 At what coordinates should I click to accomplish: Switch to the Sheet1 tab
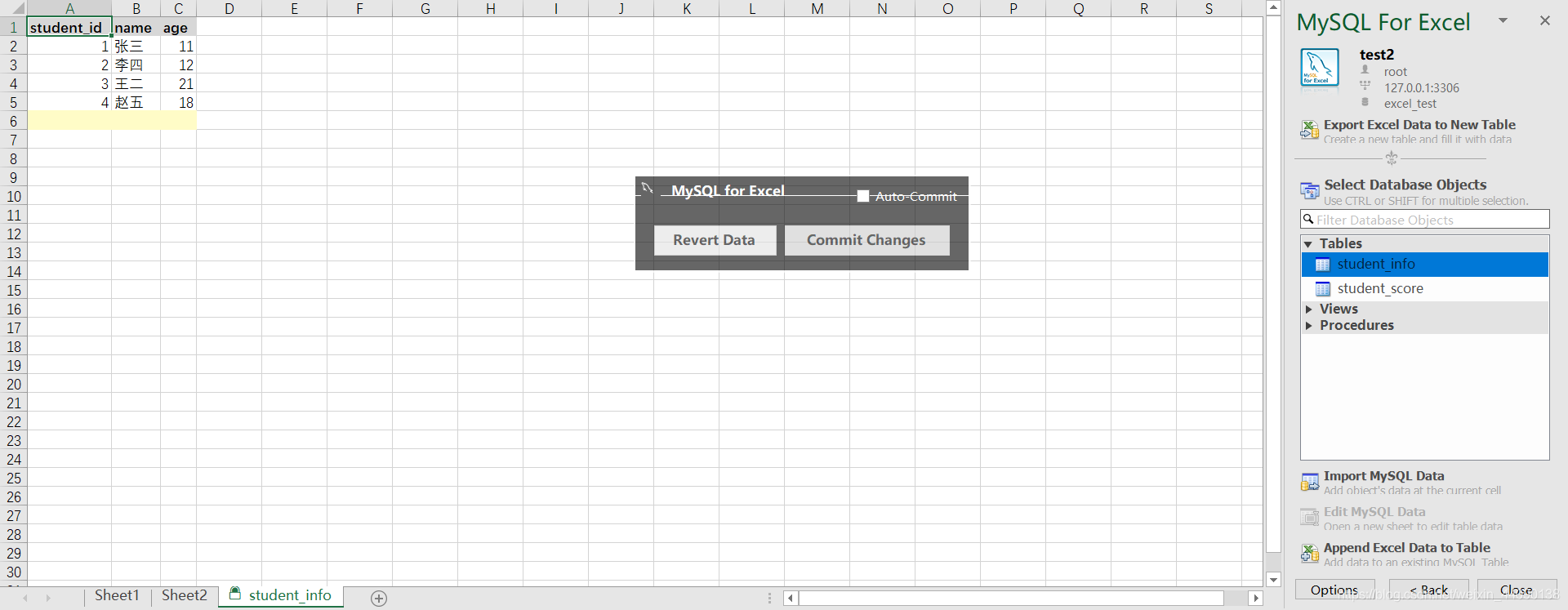(x=117, y=596)
